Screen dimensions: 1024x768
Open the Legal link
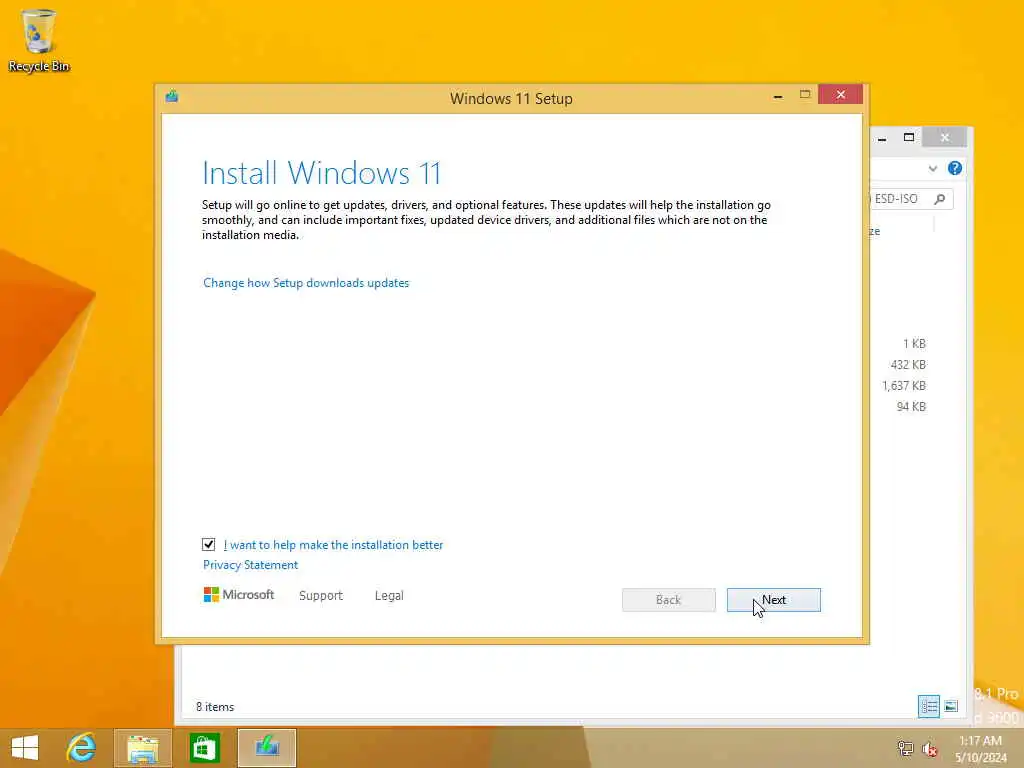pos(389,596)
